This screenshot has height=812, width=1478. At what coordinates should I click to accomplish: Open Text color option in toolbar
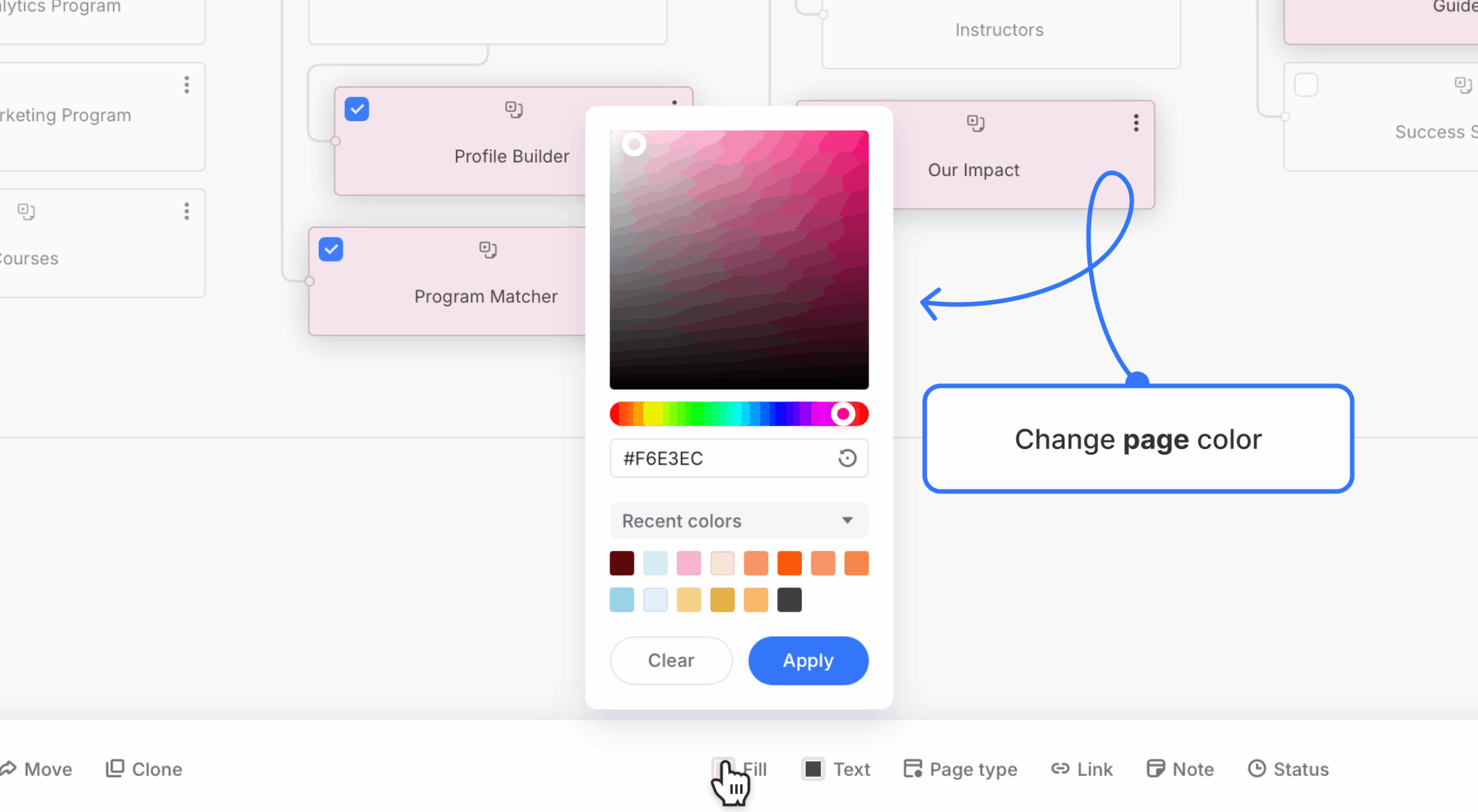click(x=836, y=769)
